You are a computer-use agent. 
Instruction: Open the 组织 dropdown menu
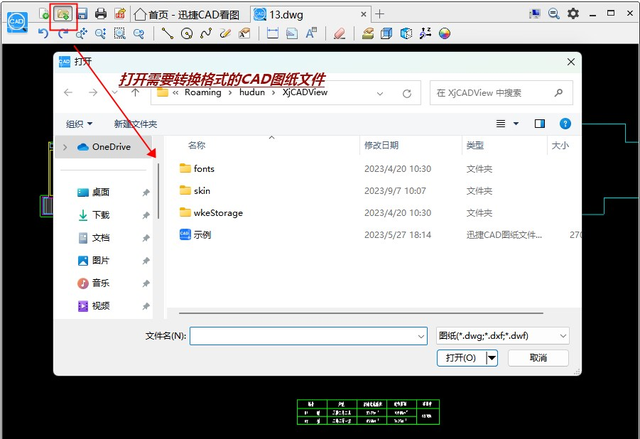click(x=79, y=124)
